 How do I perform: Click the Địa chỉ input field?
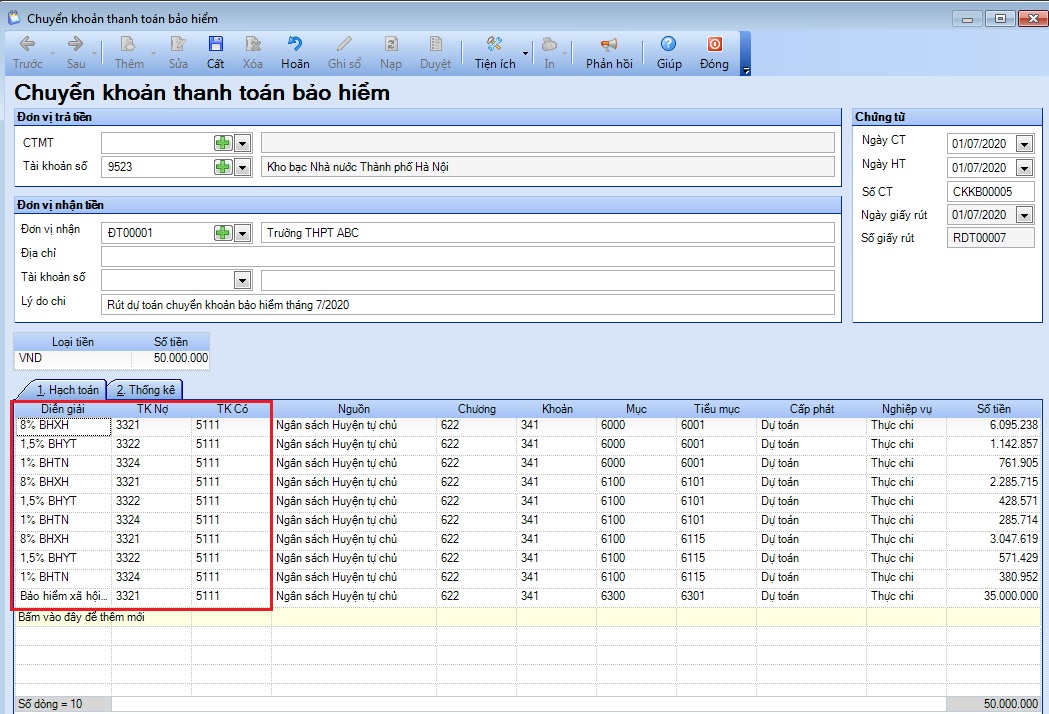click(468, 256)
